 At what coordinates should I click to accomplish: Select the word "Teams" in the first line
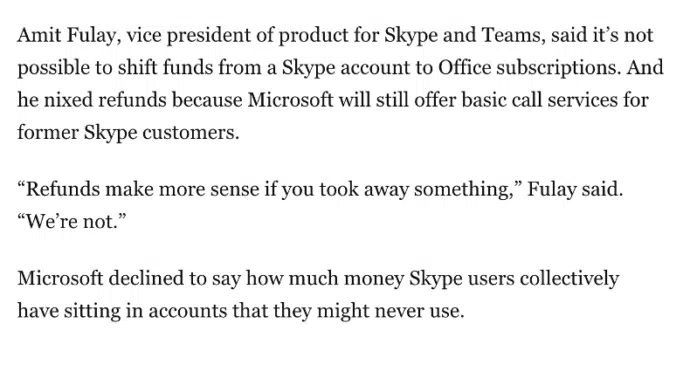pos(511,35)
